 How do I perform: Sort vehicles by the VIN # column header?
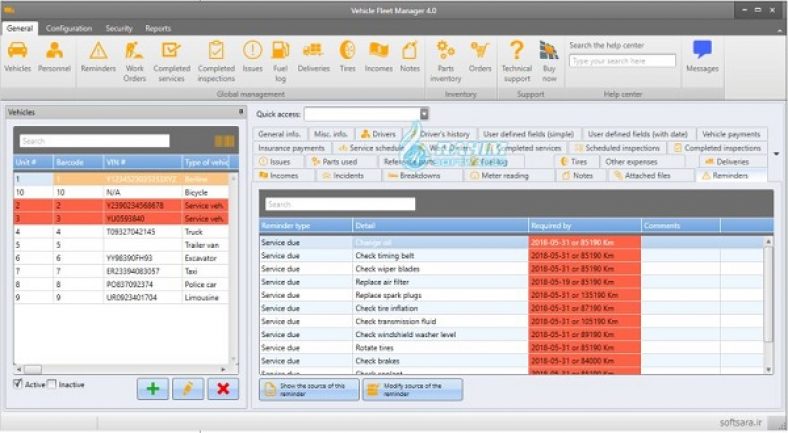[143, 162]
